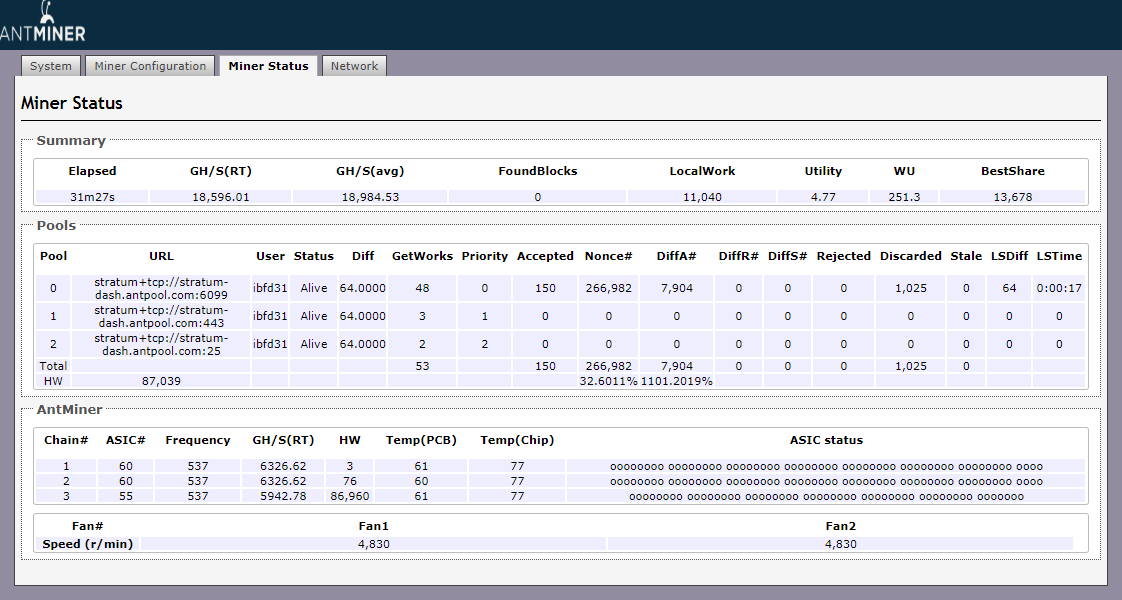Click the Elapsed time value 31m27s
Screen dimensions: 1122x600
pos(92,197)
